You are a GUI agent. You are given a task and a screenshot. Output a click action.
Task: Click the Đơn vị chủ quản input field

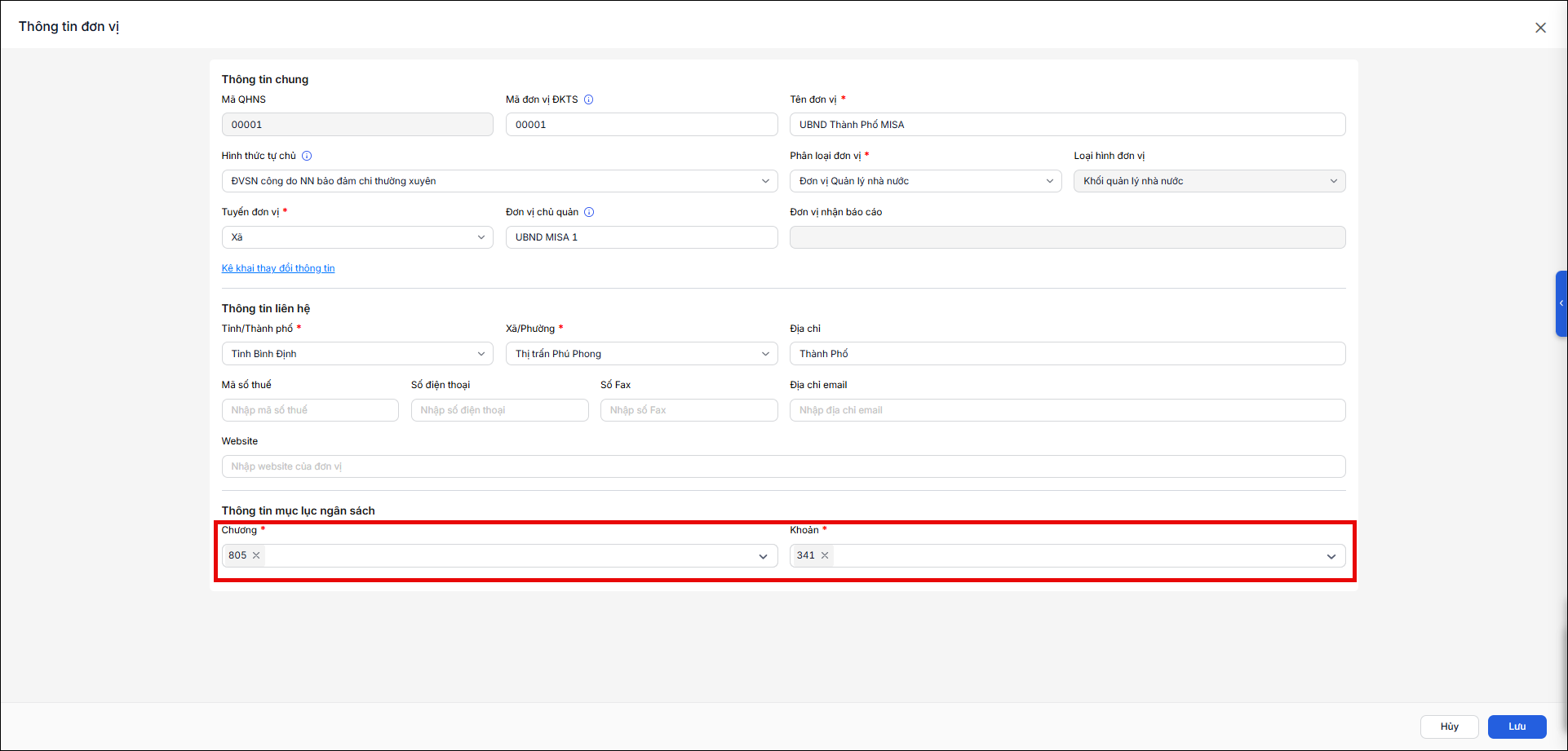click(x=641, y=237)
